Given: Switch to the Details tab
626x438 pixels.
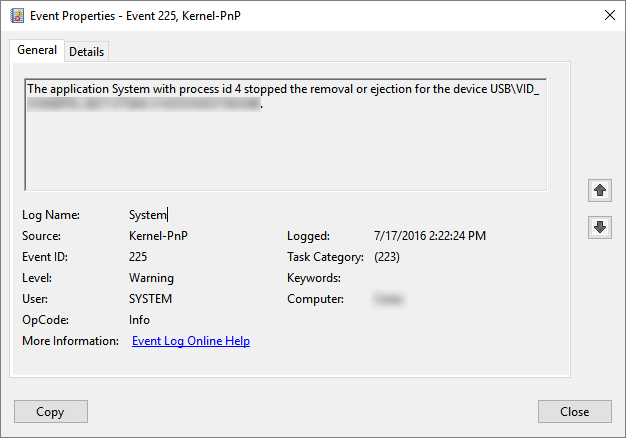Looking at the screenshot, I should tap(86, 52).
